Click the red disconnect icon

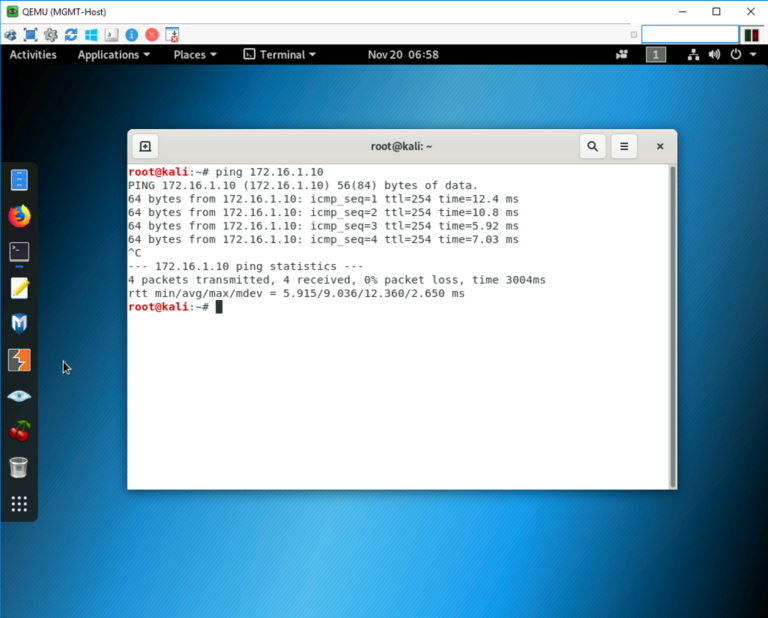[152, 35]
